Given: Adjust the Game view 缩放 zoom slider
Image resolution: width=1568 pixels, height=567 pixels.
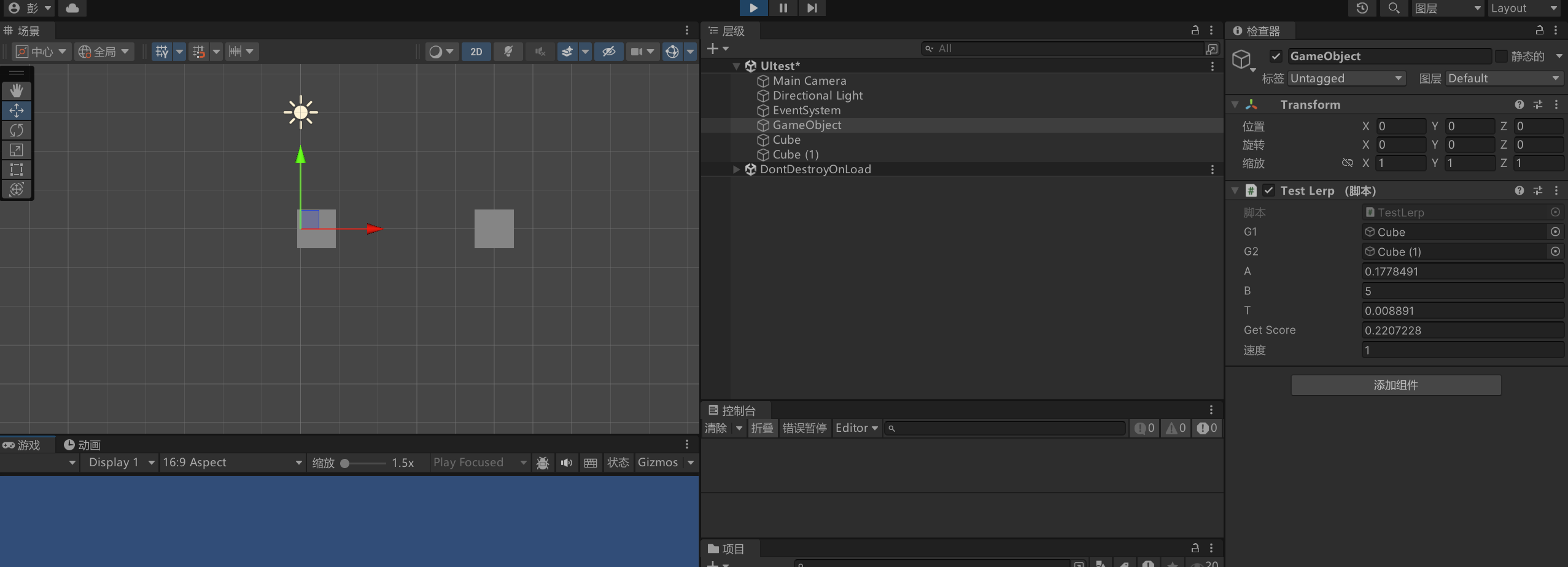Looking at the screenshot, I should (x=346, y=463).
